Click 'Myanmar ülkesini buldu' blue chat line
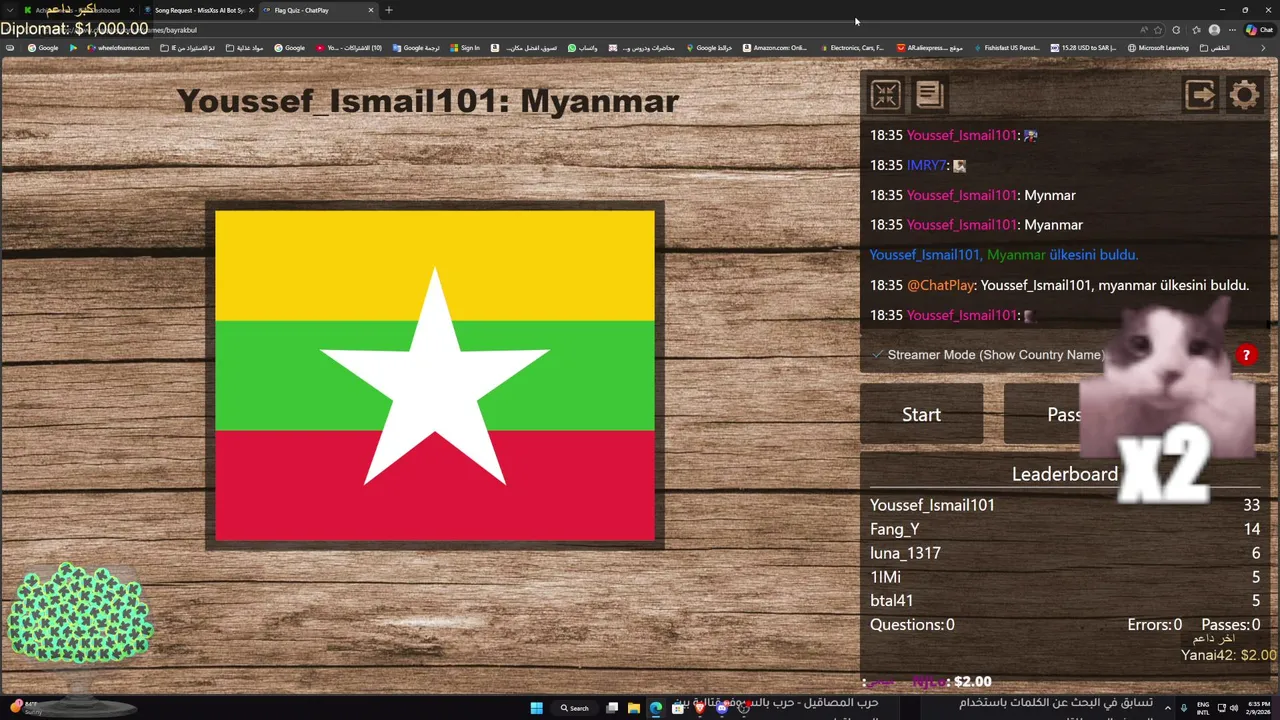 pos(1004,255)
